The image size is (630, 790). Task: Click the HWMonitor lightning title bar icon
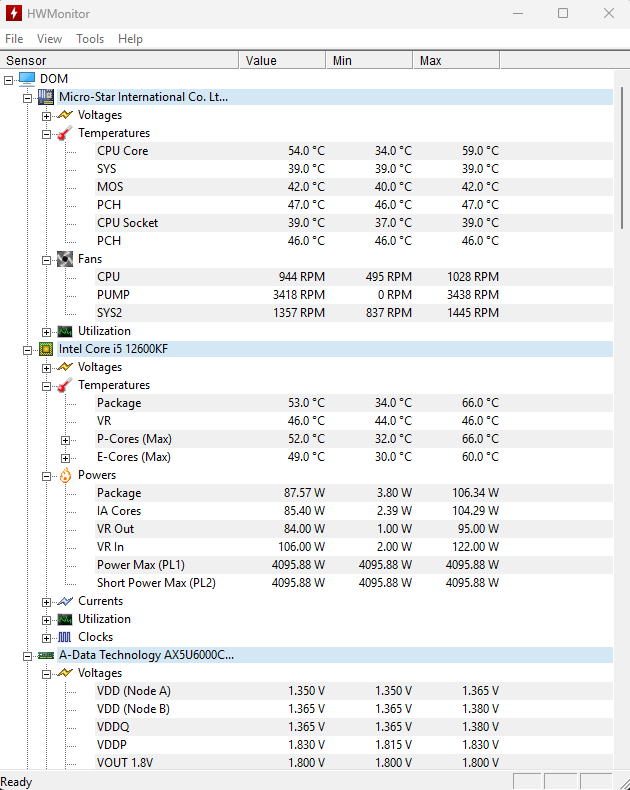tap(14, 13)
